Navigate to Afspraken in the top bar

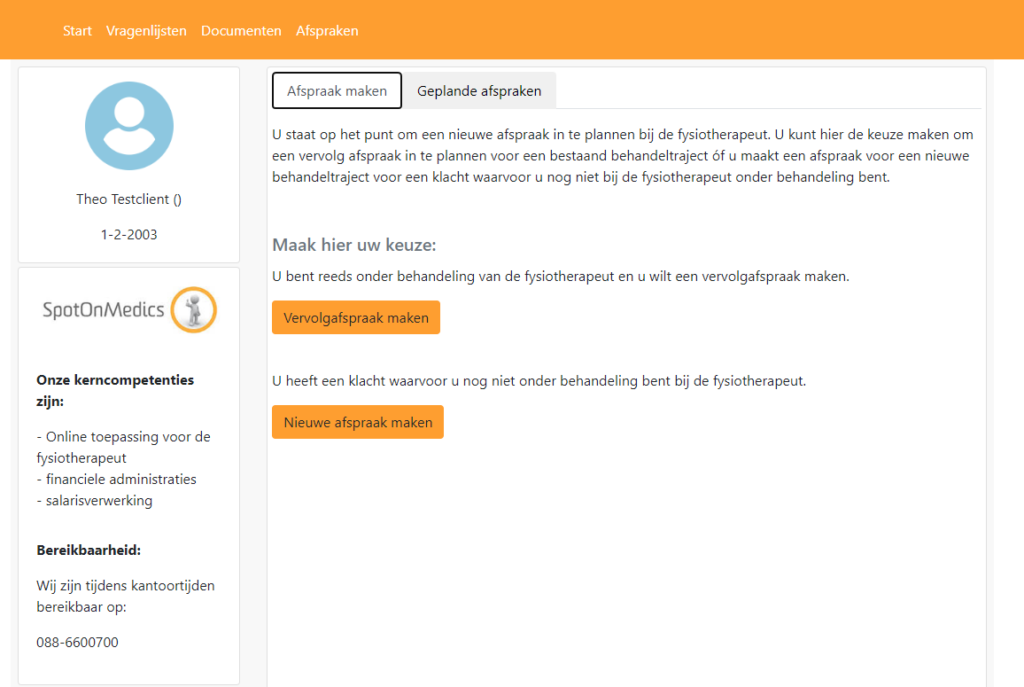click(x=327, y=31)
